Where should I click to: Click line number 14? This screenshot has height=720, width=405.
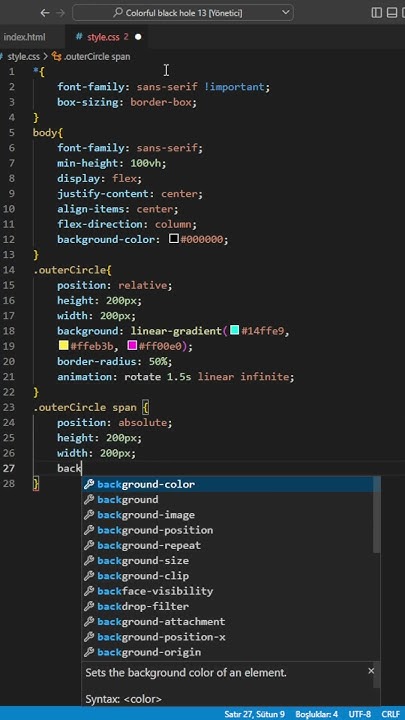coord(9,270)
